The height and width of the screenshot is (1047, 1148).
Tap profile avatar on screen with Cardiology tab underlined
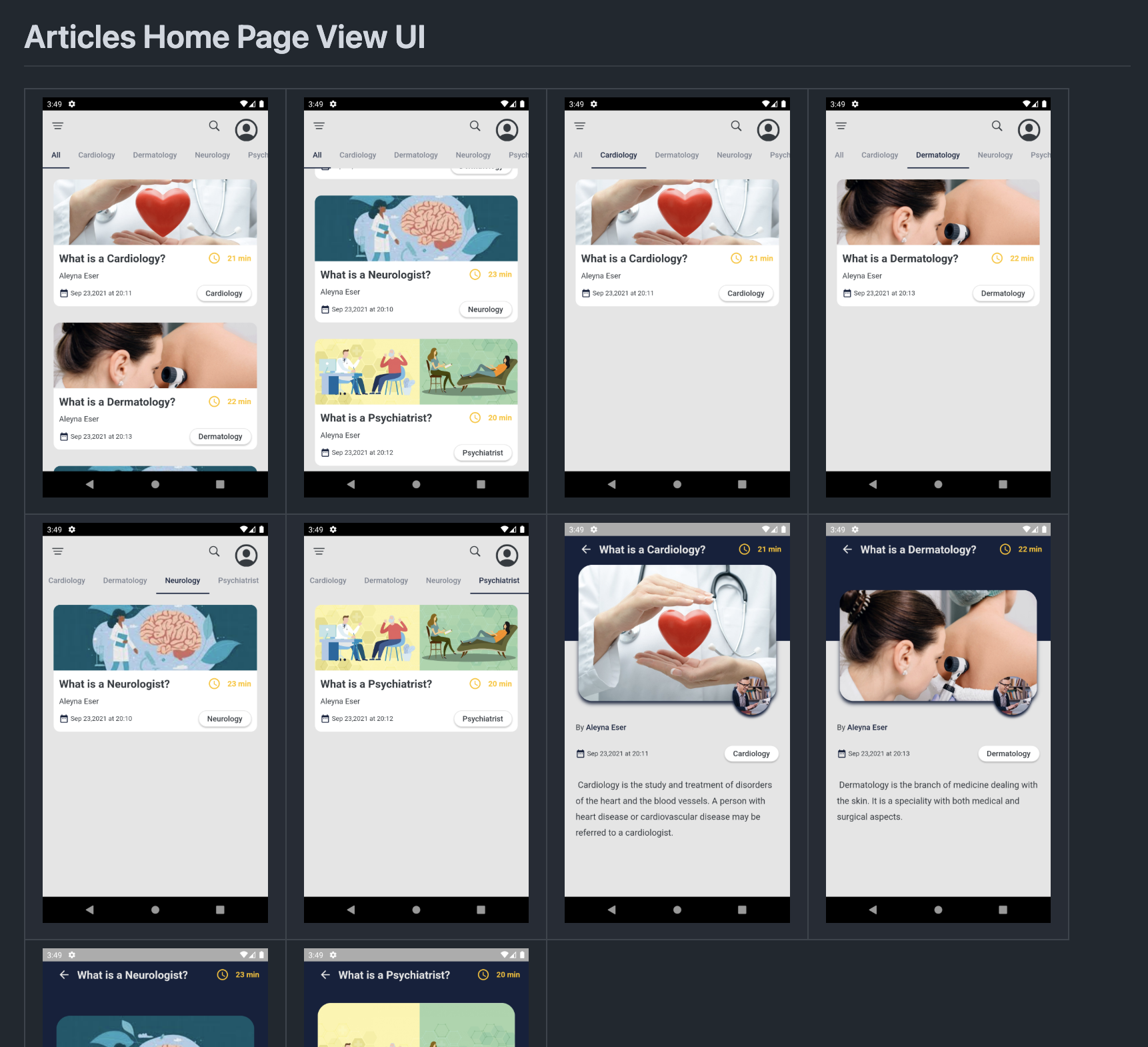click(768, 129)
